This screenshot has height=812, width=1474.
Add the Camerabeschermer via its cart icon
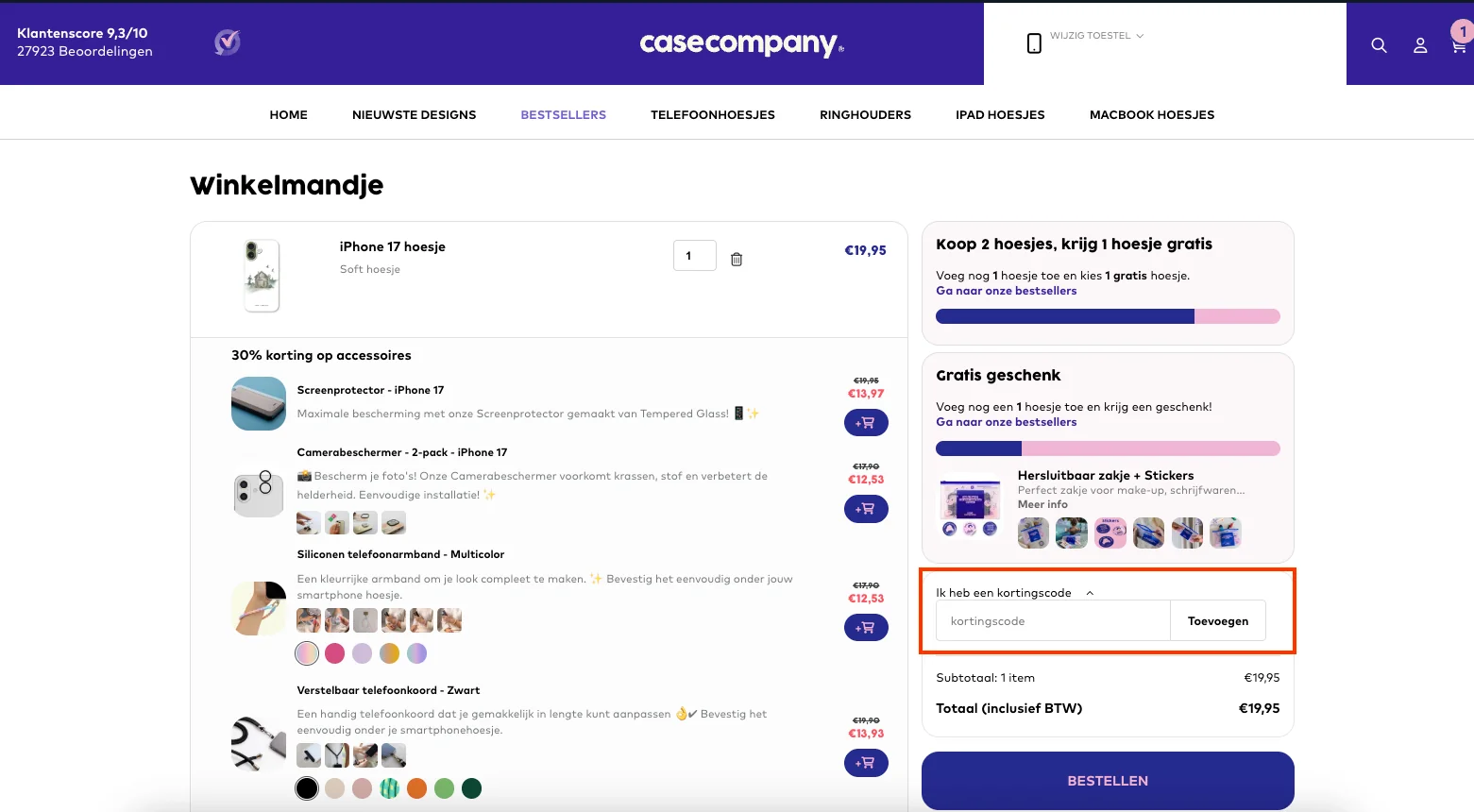click(x=865, y=509)
